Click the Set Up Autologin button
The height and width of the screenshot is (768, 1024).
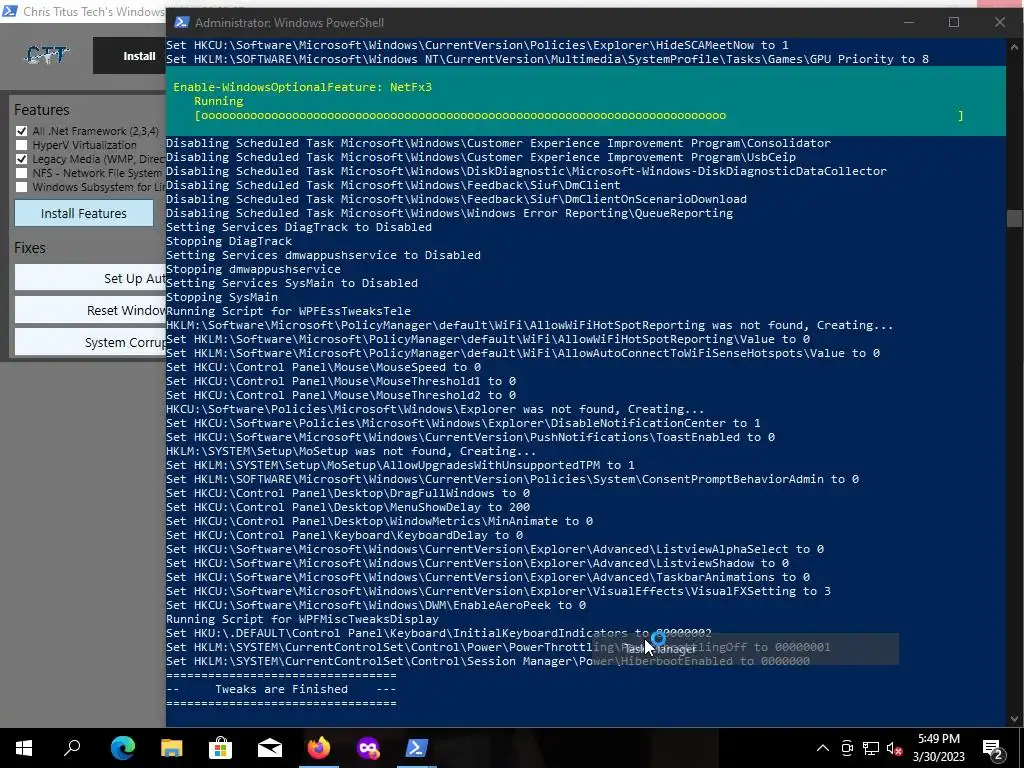click(x=90, y=278)
